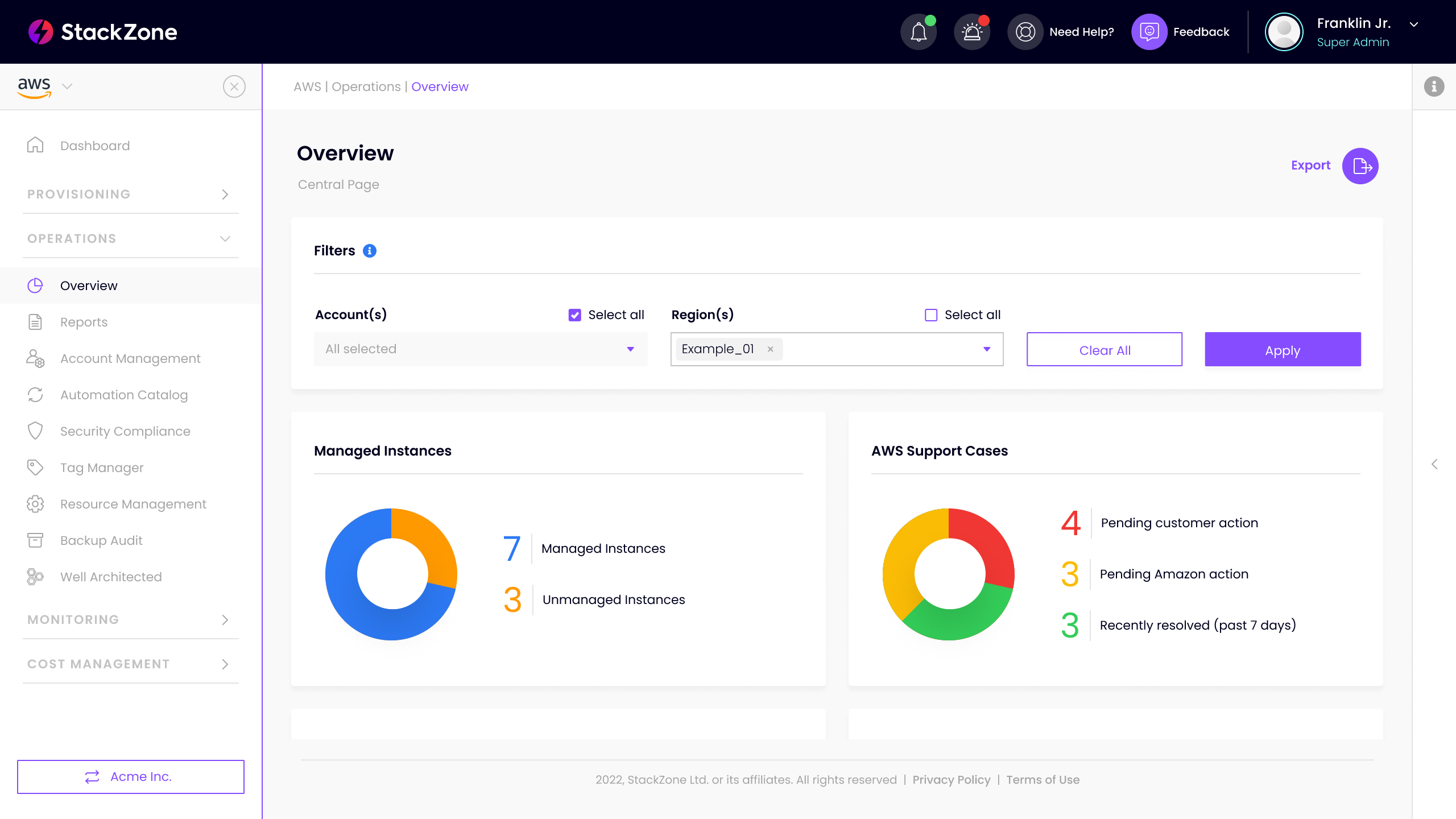Click the Dashboard home icon
Viewport: 1456px width, 819px height.
pyautogui.click(x=35, y=145)
